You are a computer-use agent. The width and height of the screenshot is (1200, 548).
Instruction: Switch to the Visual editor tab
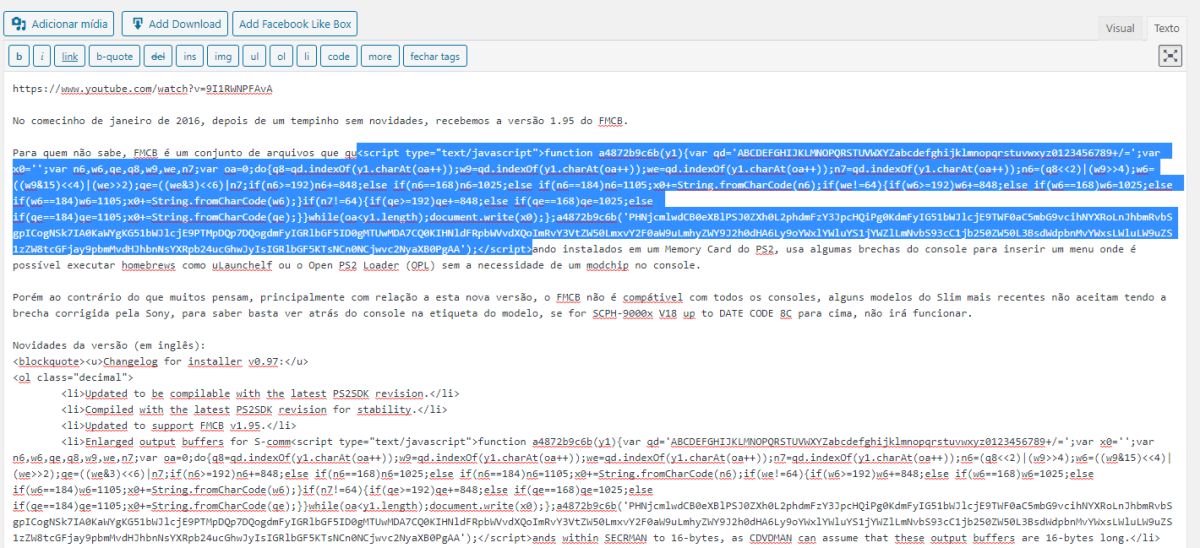pyautogui.click(x=1120, y=28)
